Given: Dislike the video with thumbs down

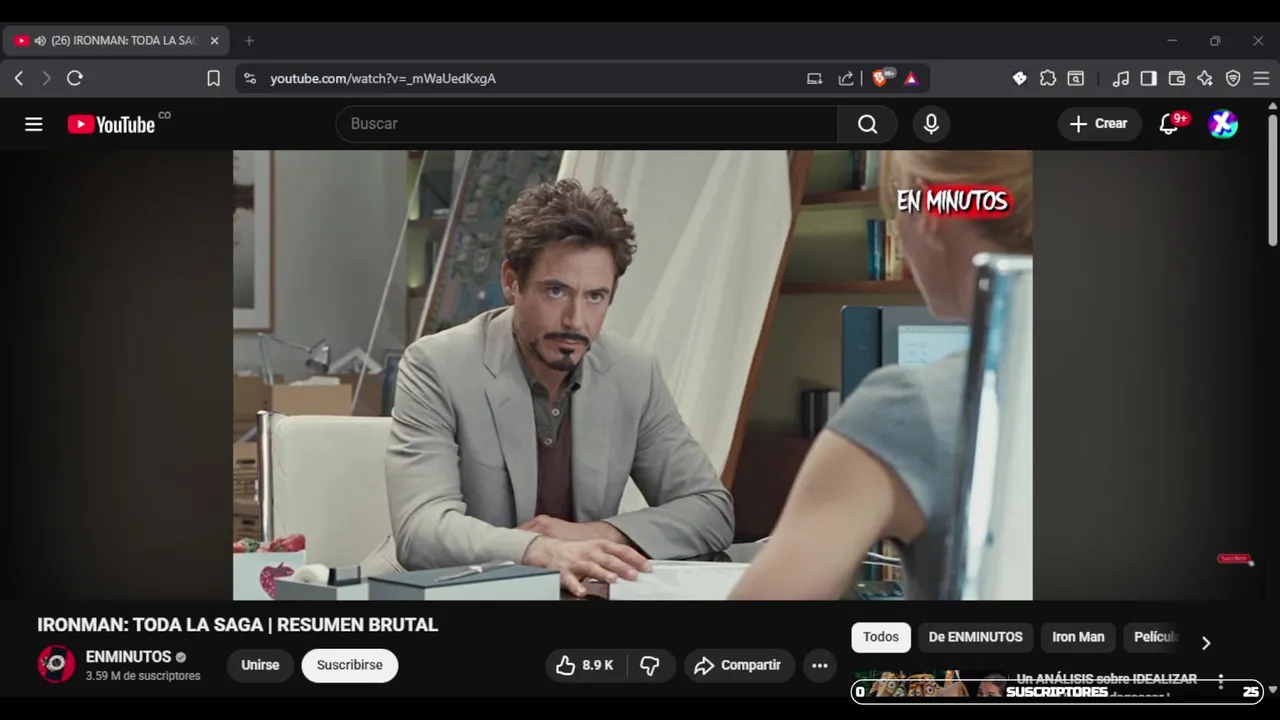Looking at the screenshot, I should coord(651,665).
